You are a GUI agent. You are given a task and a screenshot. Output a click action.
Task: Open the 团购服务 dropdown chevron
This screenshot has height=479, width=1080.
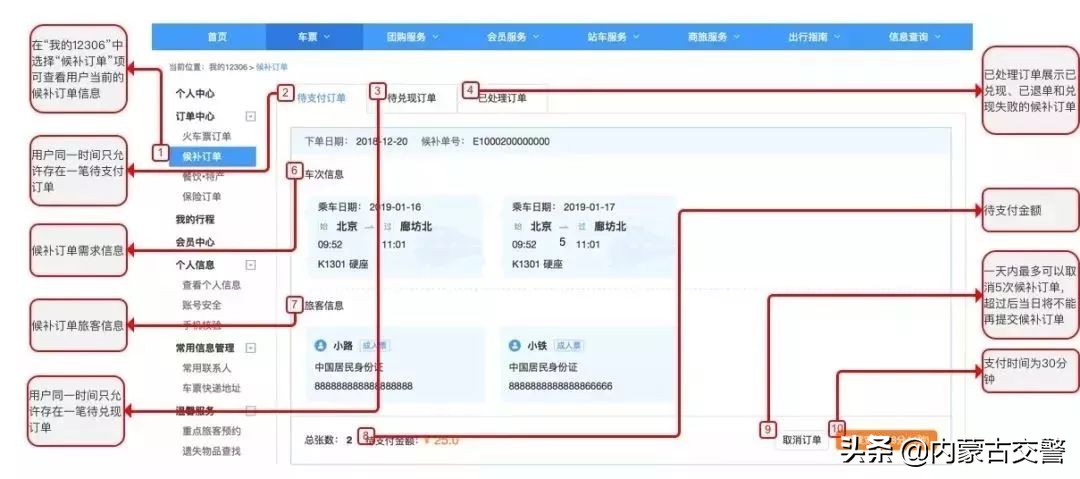pos(433,37)
